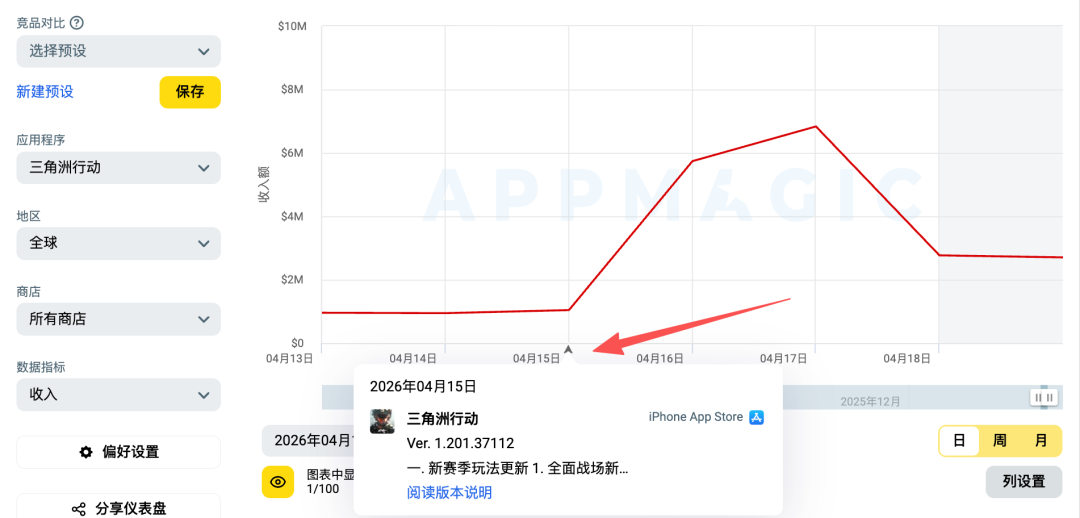Image resolution: width=1080 pixels, height=518 pixels.
Task: Toggle the yellow eye visibility icon
Action: pyautogui.click(x=278, y=481)
